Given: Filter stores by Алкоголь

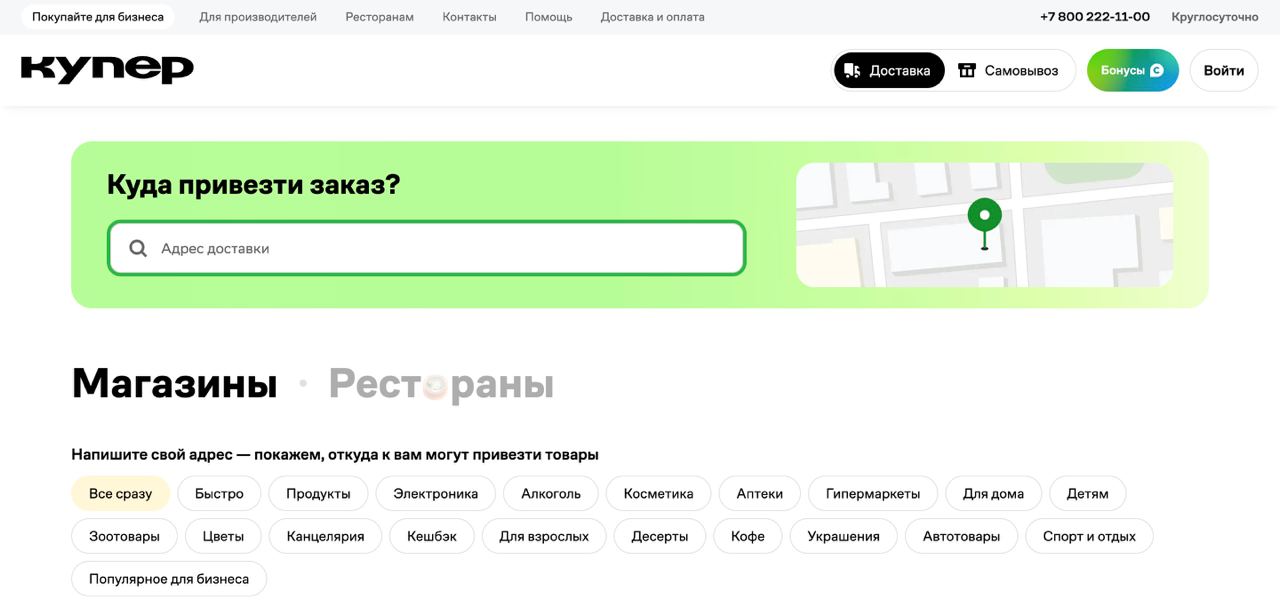Looking at the screenshot, I should click(551, 494).
